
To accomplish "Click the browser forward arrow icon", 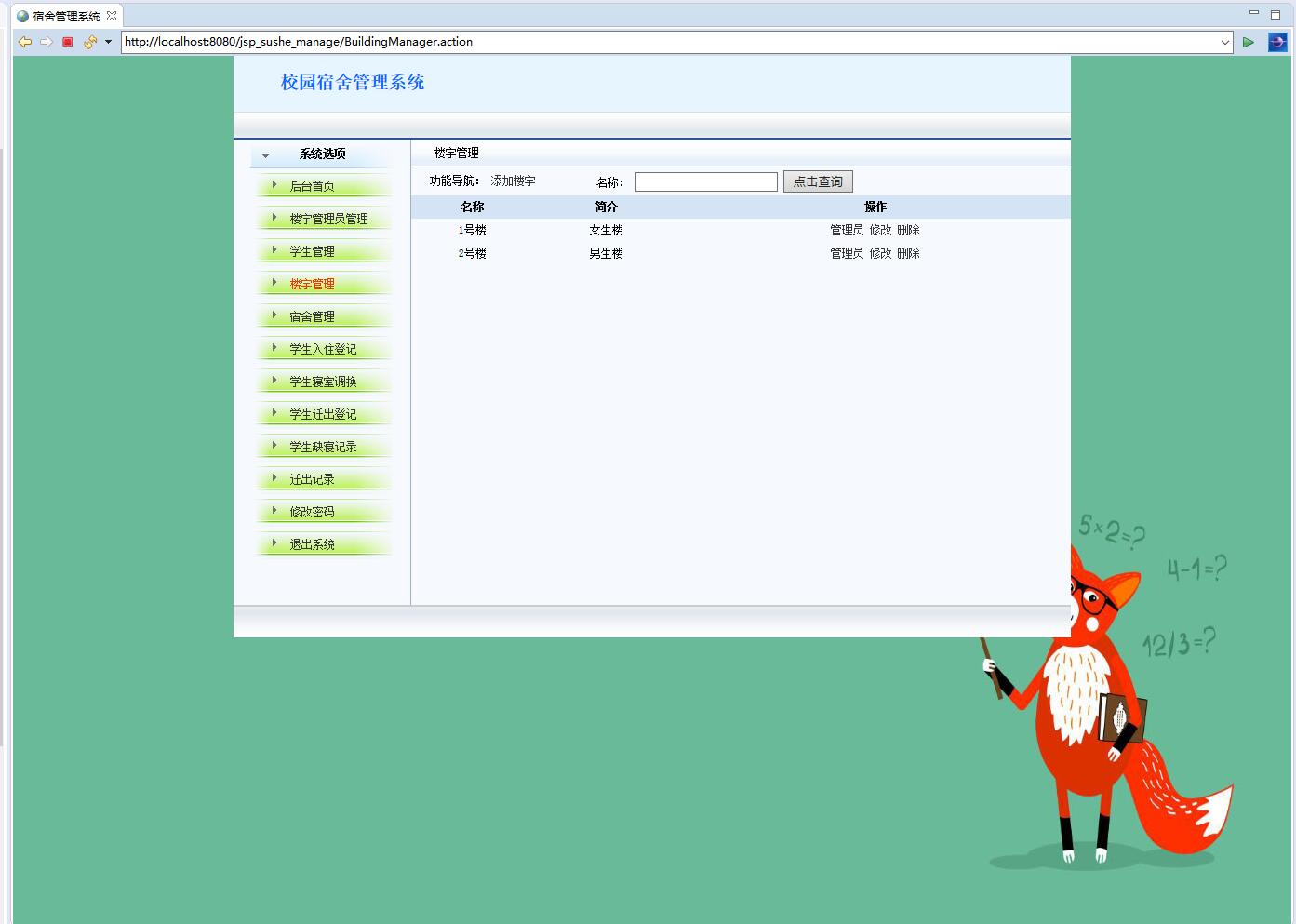I will (x=47, y=42).
